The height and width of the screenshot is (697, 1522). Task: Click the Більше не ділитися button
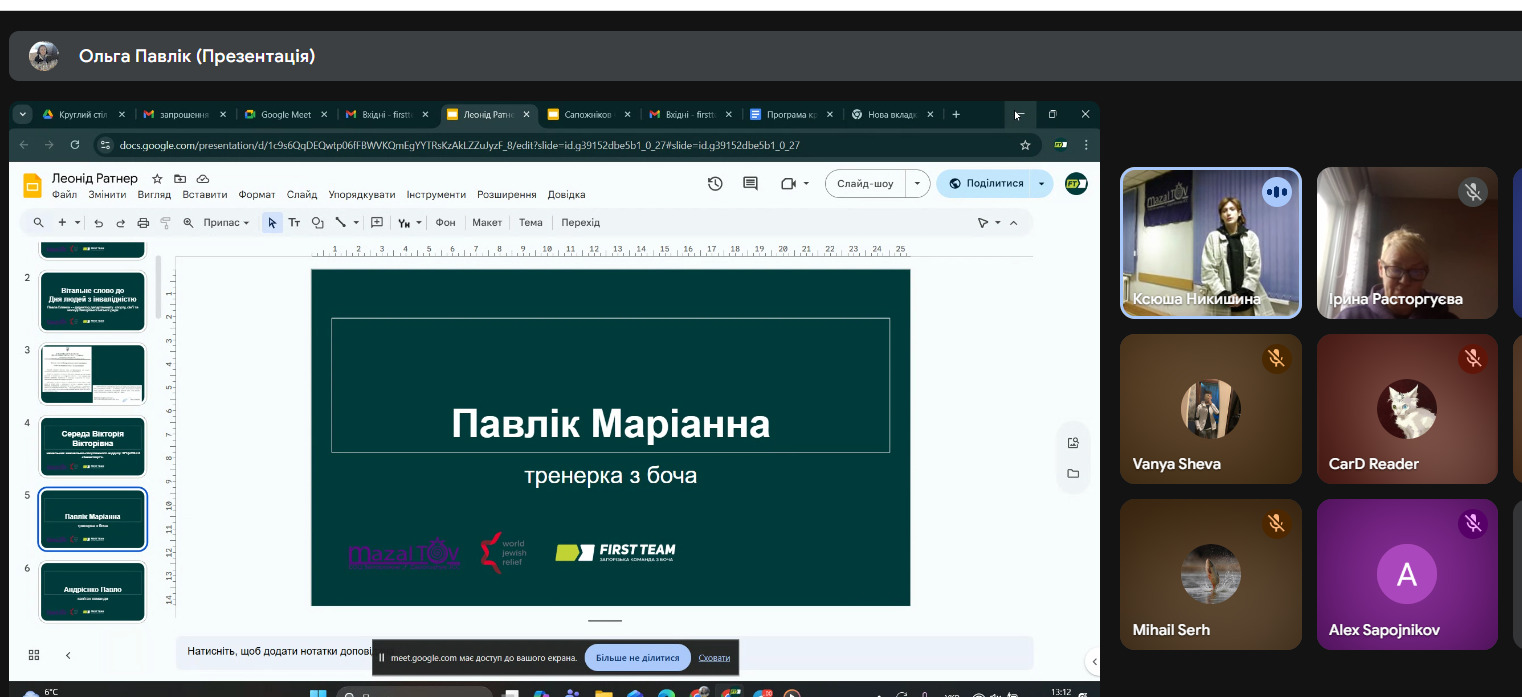pyautogui.click(x=637, y=658)
